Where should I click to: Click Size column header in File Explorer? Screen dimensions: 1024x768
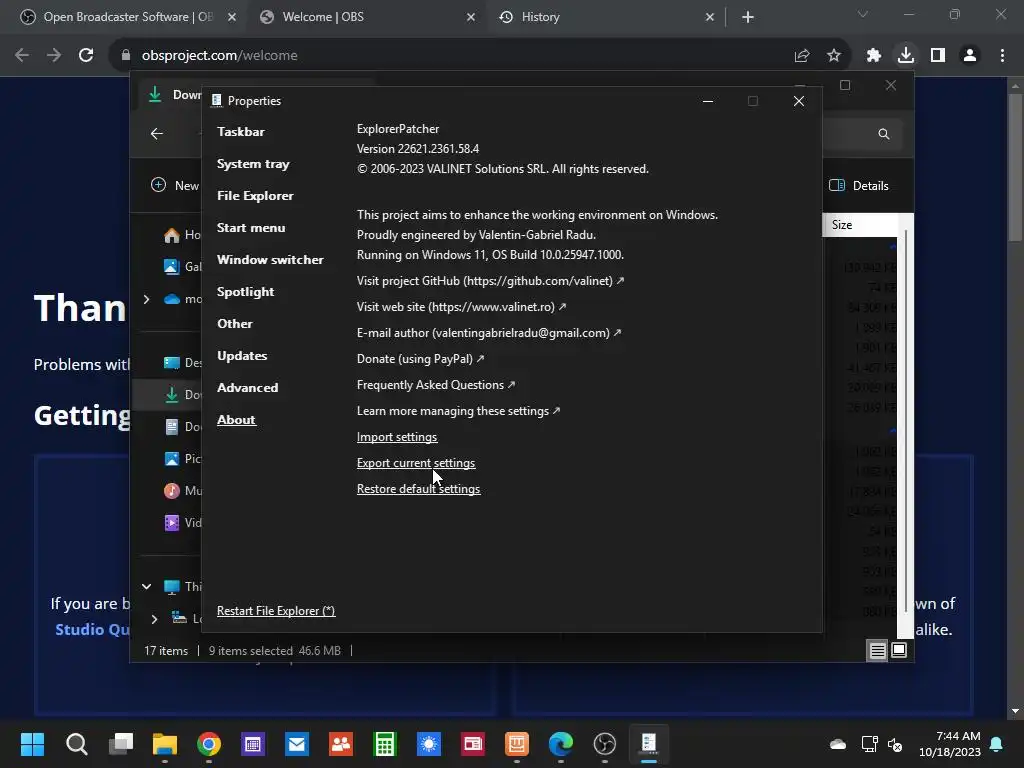point(859,225)
